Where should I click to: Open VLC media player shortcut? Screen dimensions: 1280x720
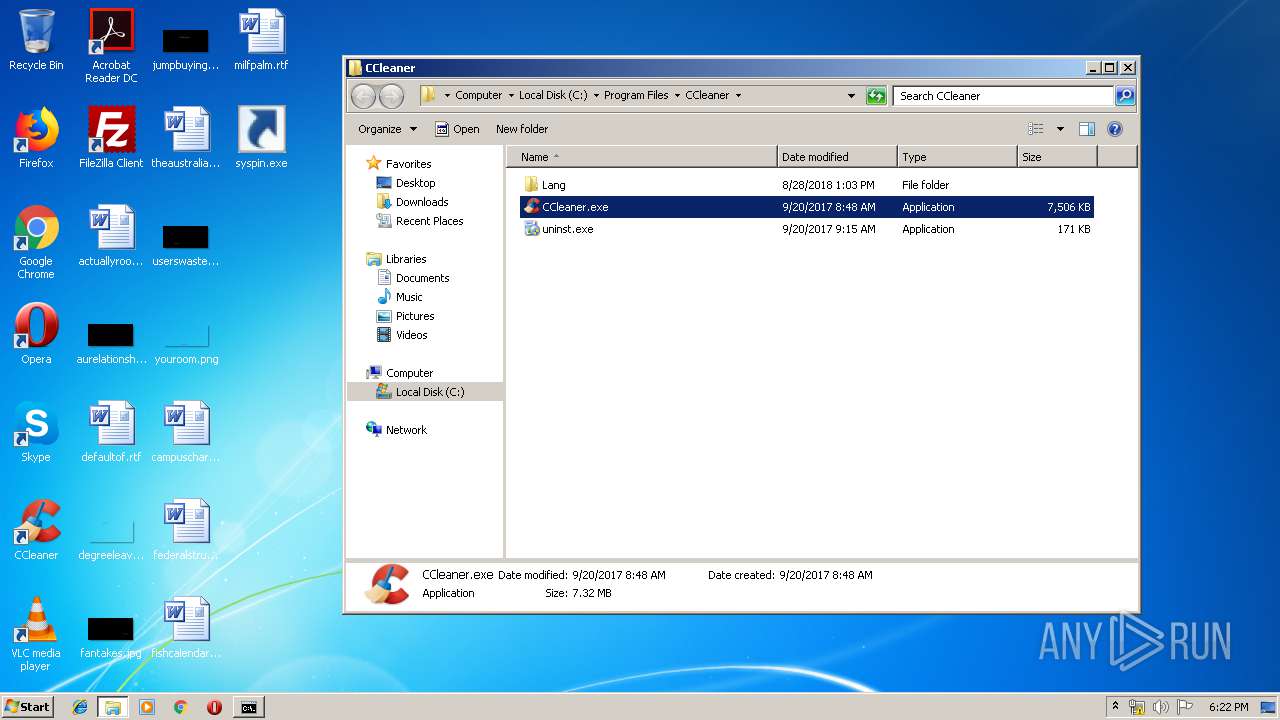click(36, 633)
